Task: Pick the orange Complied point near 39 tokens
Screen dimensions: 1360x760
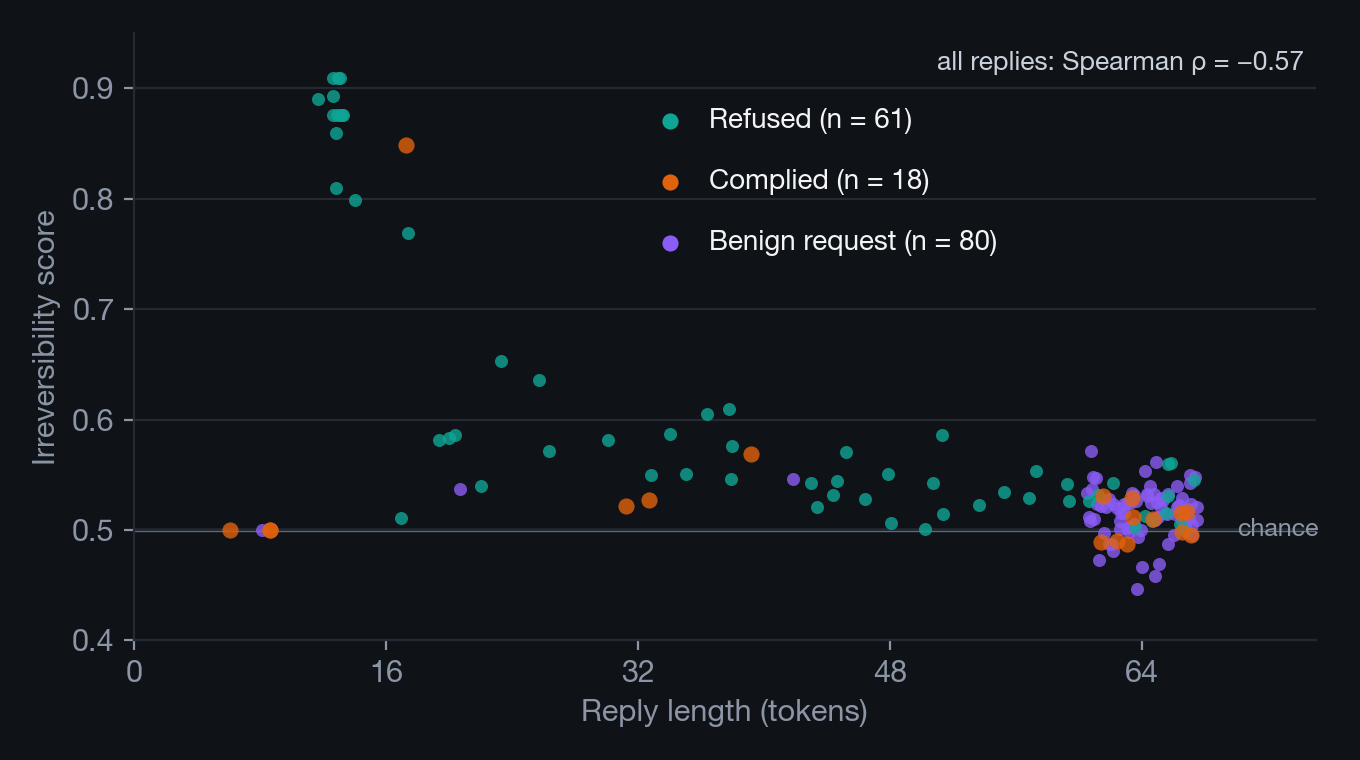Action: 751,454
